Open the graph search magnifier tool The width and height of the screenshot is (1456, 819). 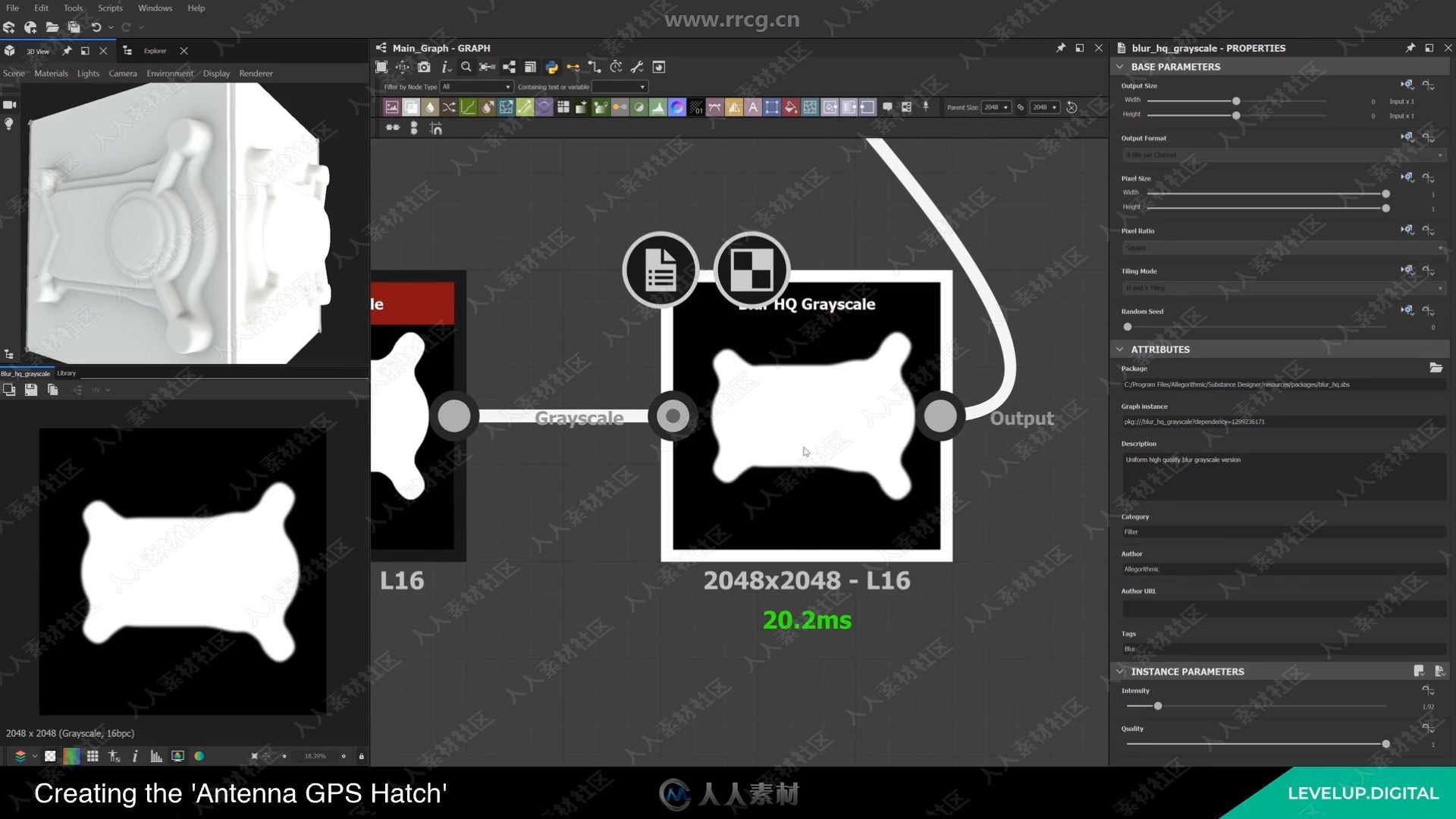(x=466, y=67)
